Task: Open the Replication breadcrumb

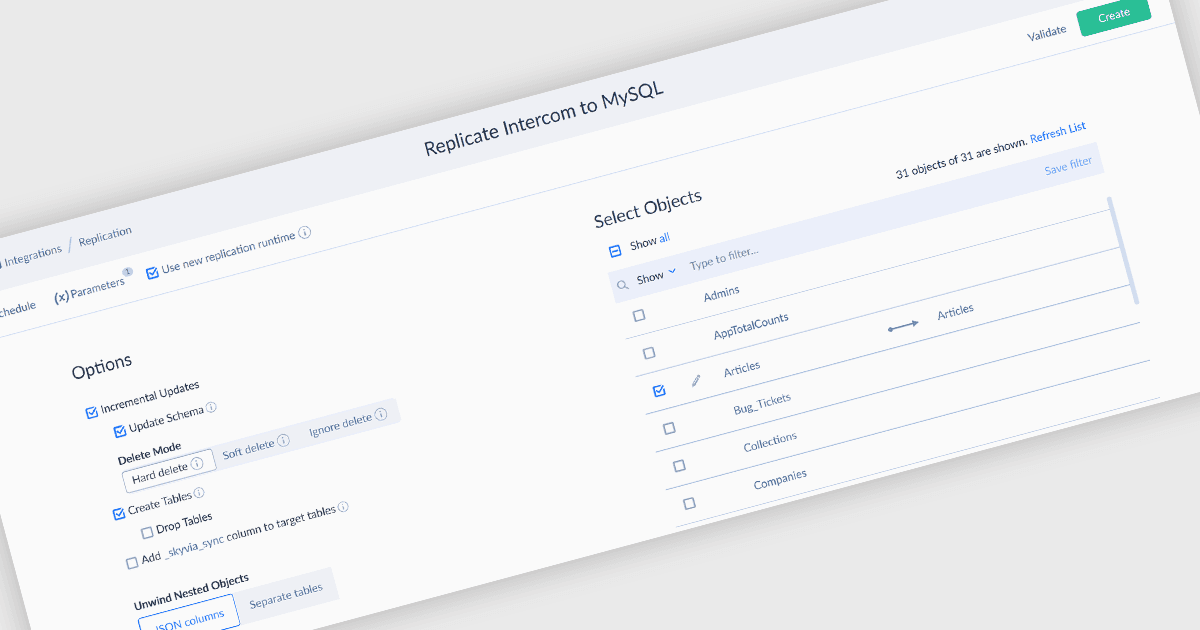Action: point(105,236)
